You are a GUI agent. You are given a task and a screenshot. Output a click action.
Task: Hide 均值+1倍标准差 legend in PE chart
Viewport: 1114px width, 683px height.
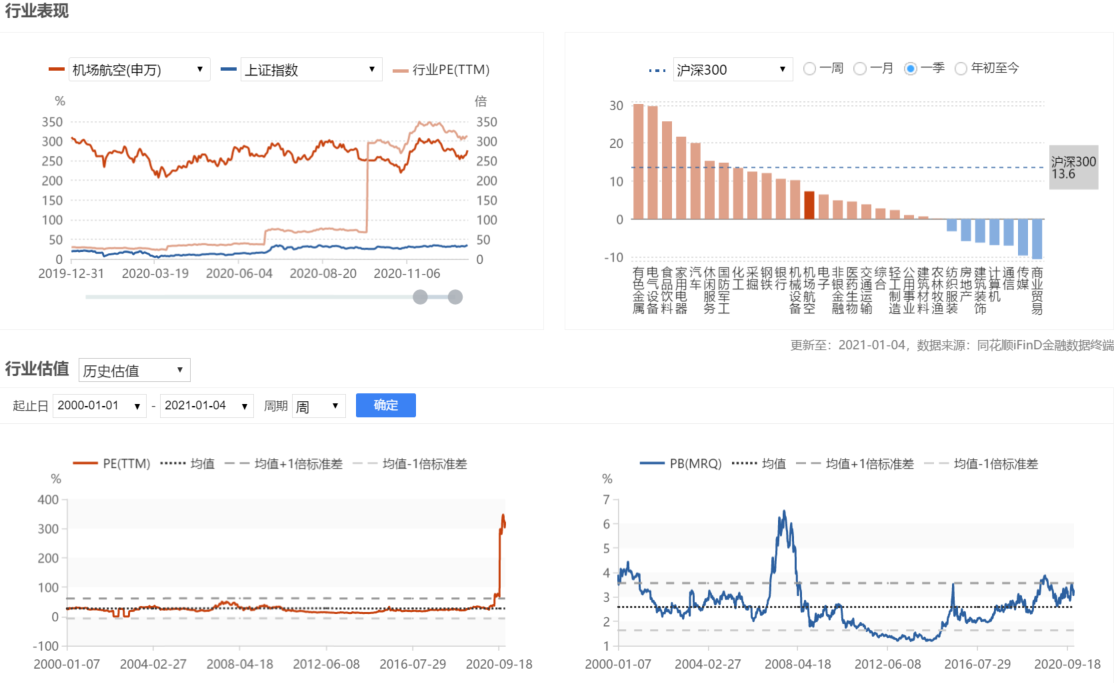click(238, 464)
